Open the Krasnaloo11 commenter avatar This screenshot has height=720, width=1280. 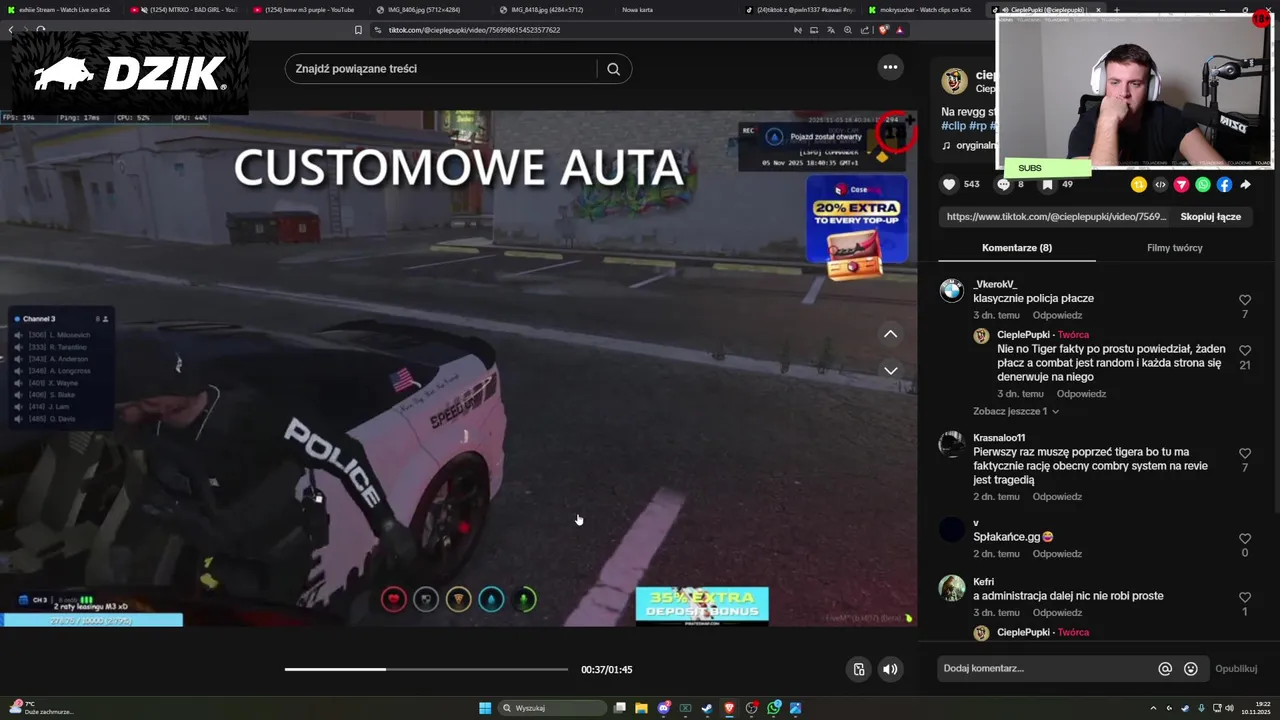click(952, 445)
